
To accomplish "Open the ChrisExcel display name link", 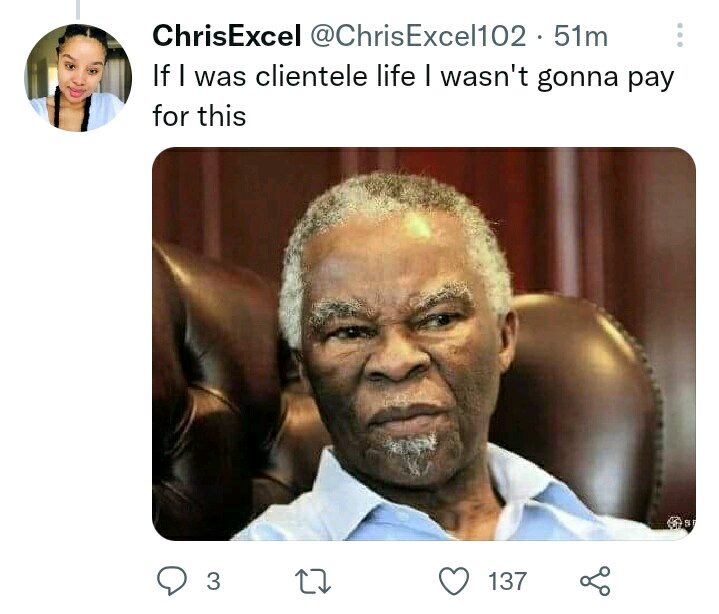I will pos(227,36).
